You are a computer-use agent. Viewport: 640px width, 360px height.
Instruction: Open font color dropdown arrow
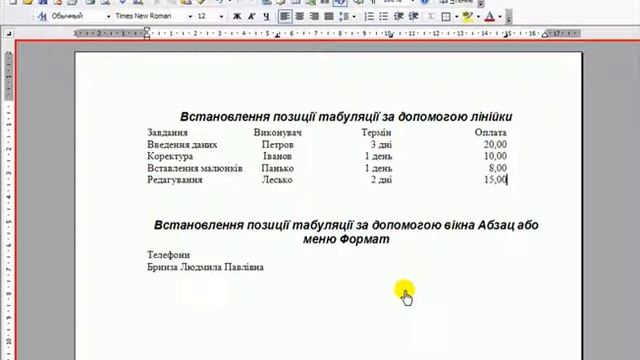[500, 17]
